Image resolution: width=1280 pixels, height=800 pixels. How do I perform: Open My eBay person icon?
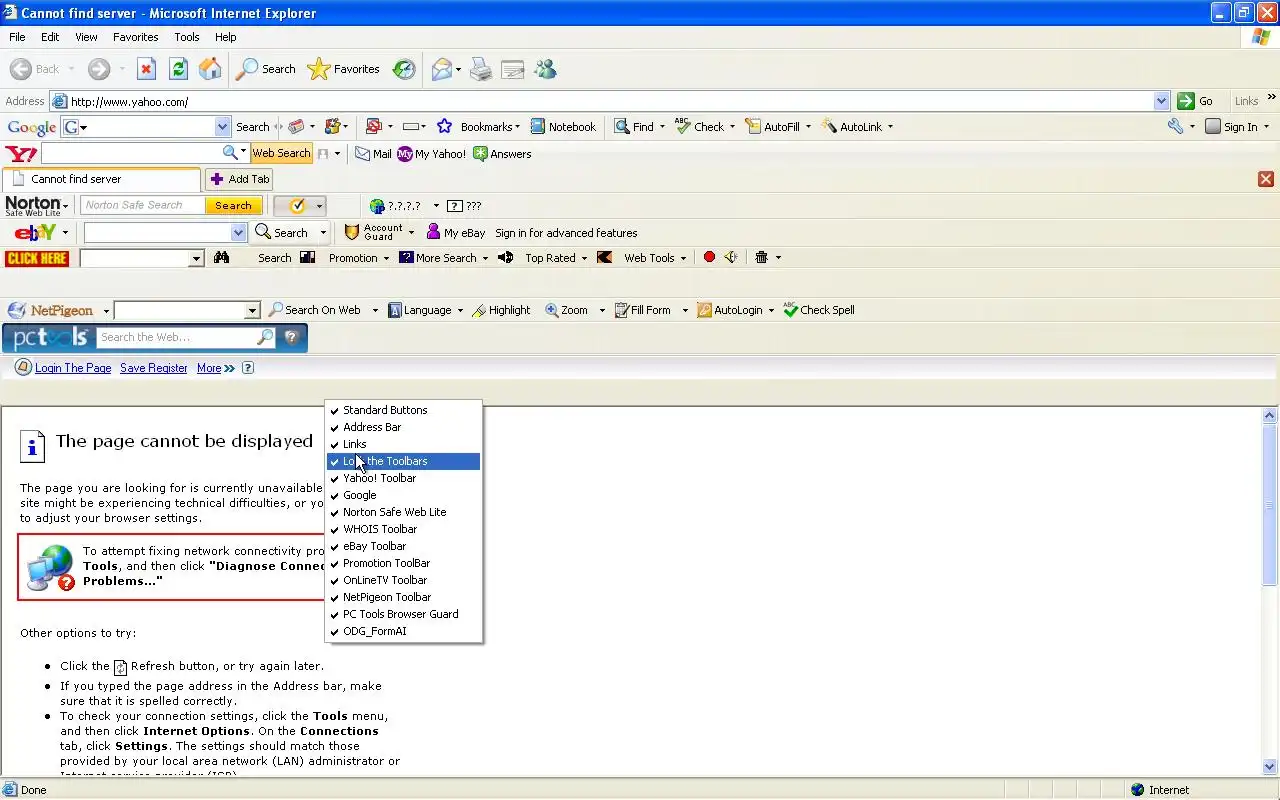[x=433, y=232]
